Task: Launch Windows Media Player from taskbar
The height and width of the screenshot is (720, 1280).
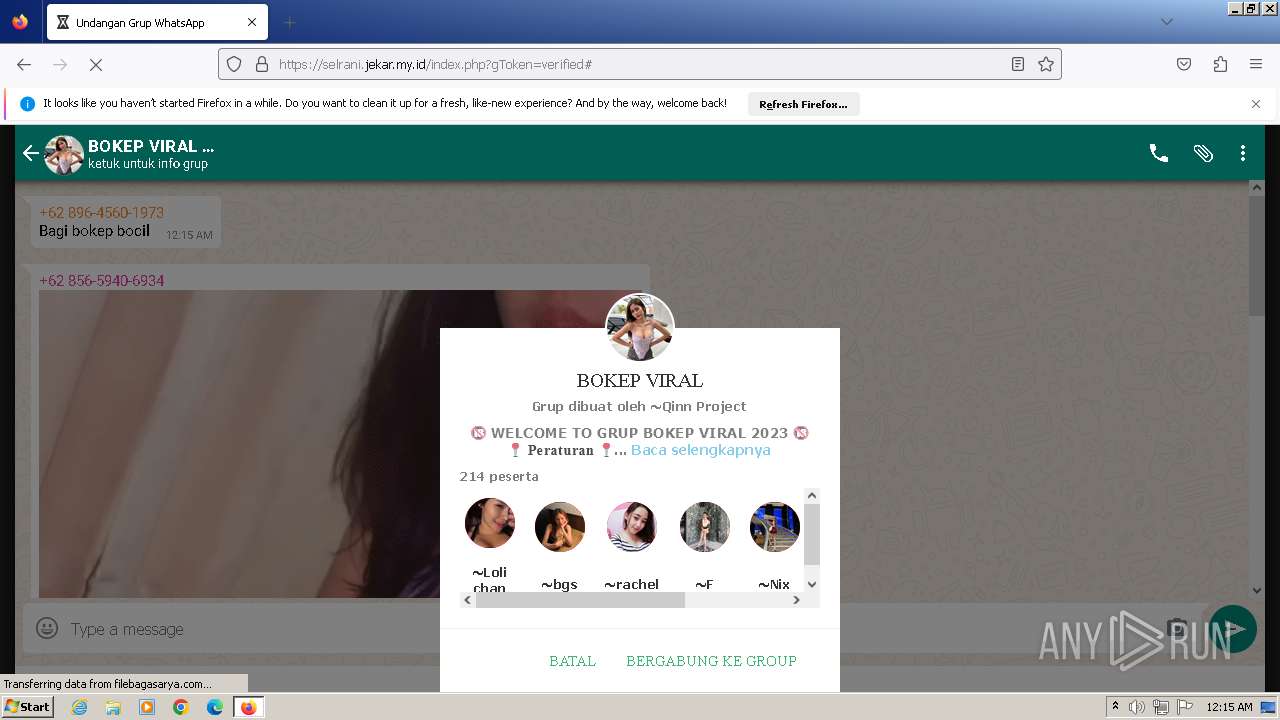Action: point(147,707)
